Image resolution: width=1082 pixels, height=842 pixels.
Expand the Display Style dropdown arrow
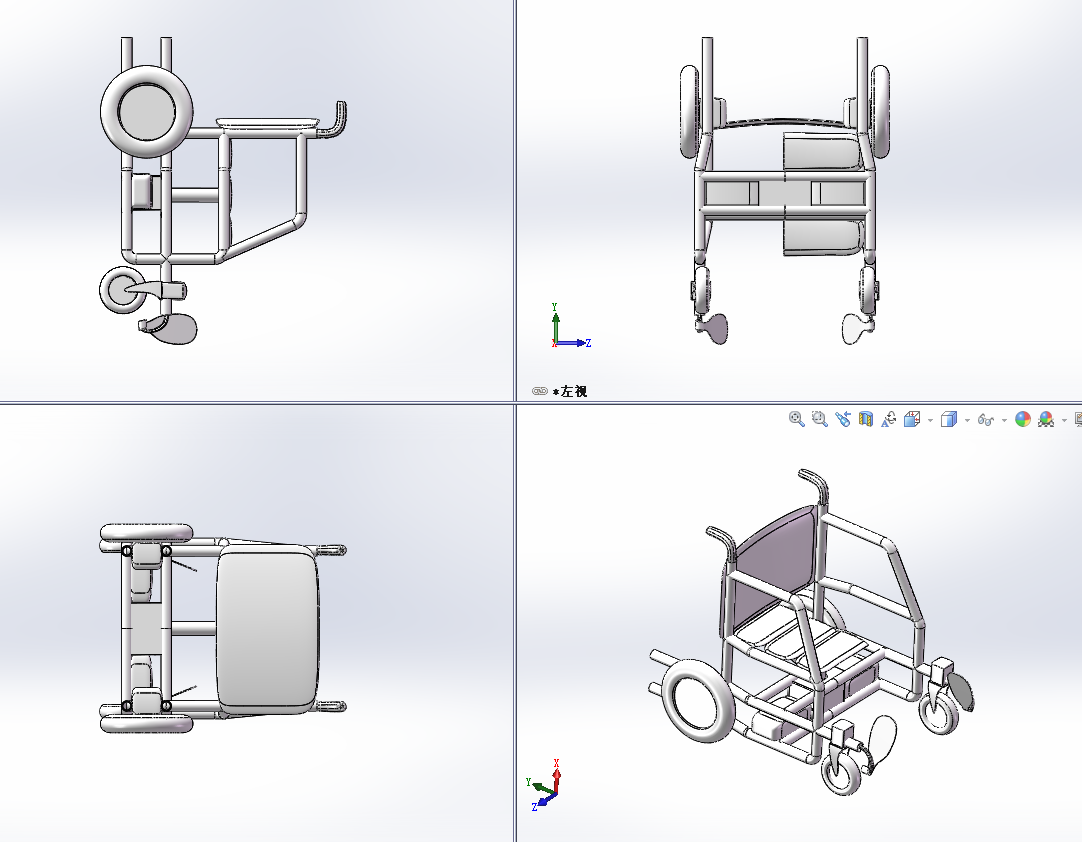tap(967, 420)
